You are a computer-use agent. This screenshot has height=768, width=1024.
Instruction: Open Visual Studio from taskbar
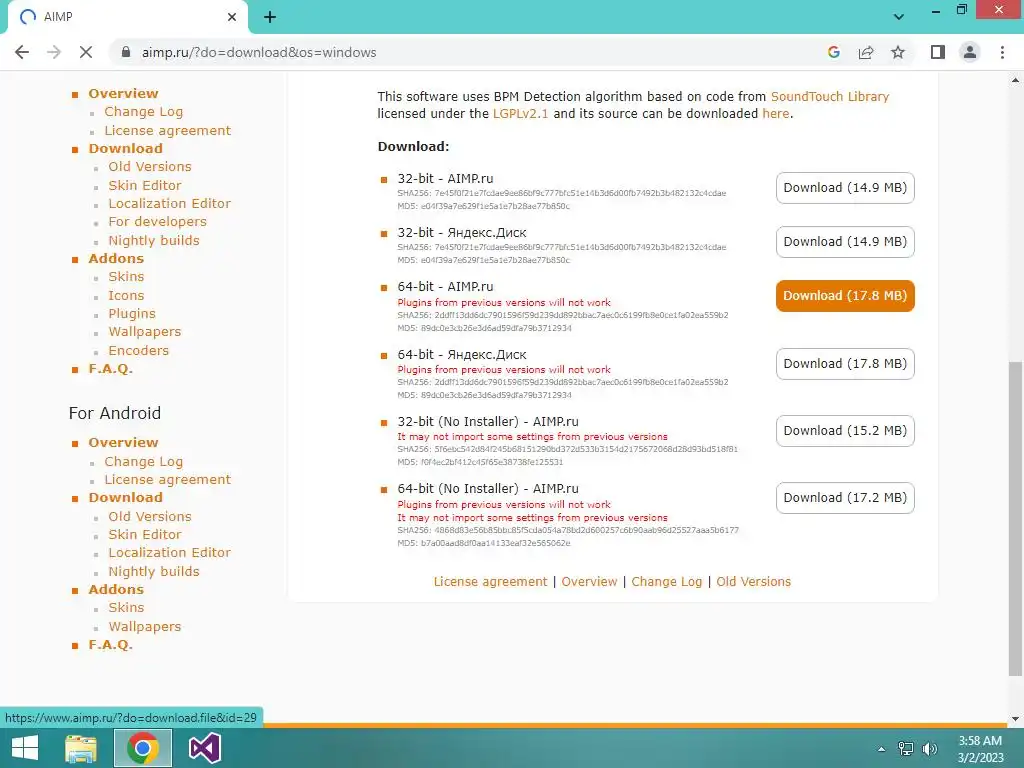(204, 748)
